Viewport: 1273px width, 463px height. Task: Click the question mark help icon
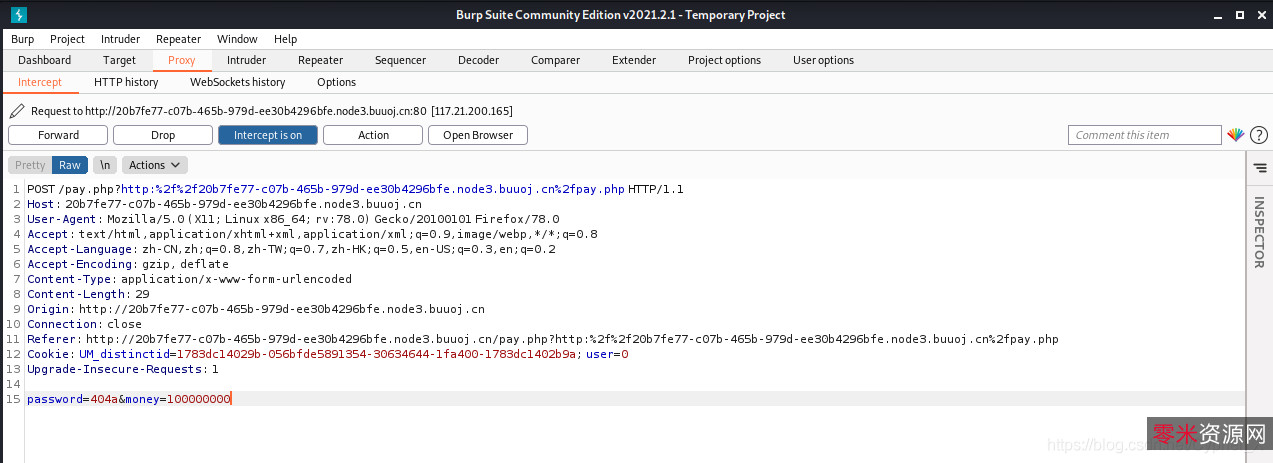point(1258,135)
